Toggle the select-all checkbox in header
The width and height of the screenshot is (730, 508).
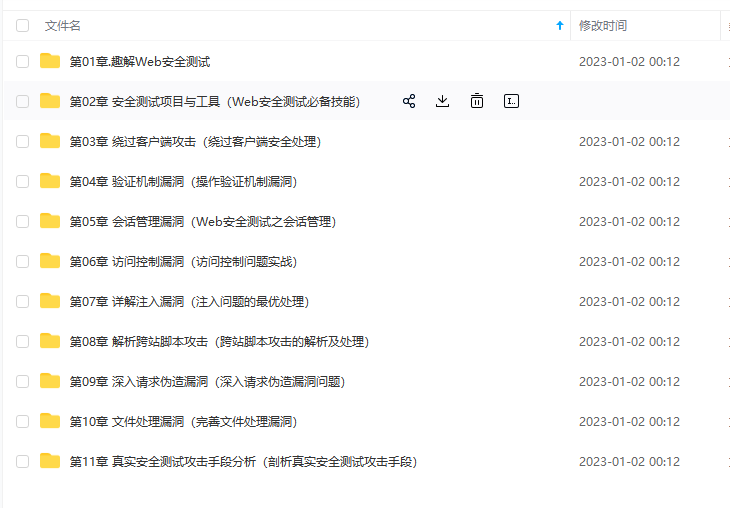click(22, 26)
